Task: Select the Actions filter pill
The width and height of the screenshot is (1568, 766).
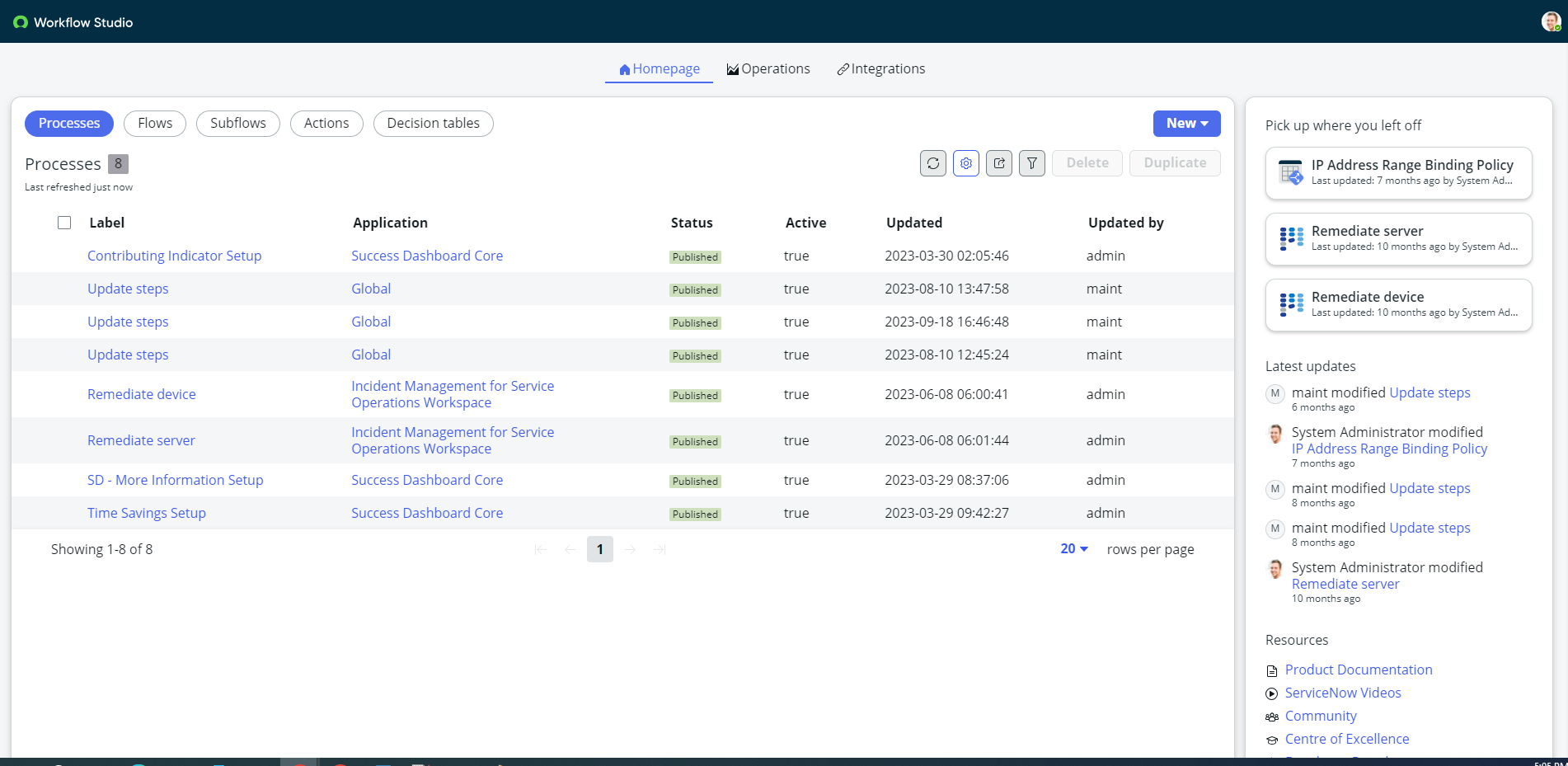Action: [x=326, y=124]
